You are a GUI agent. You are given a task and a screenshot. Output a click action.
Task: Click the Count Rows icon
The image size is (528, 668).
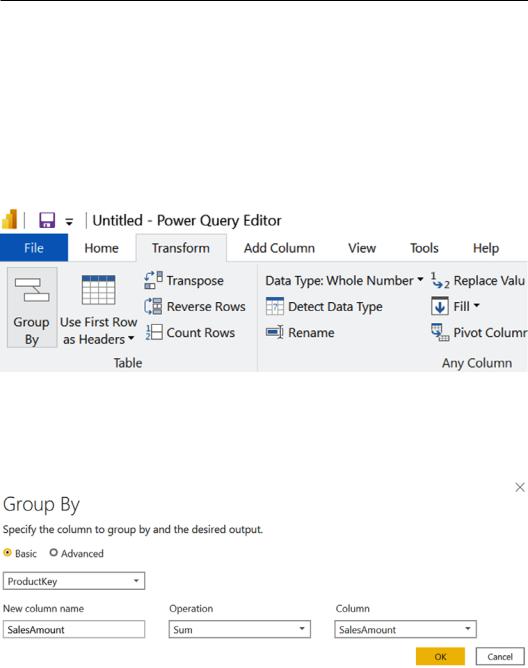point(154,332)
